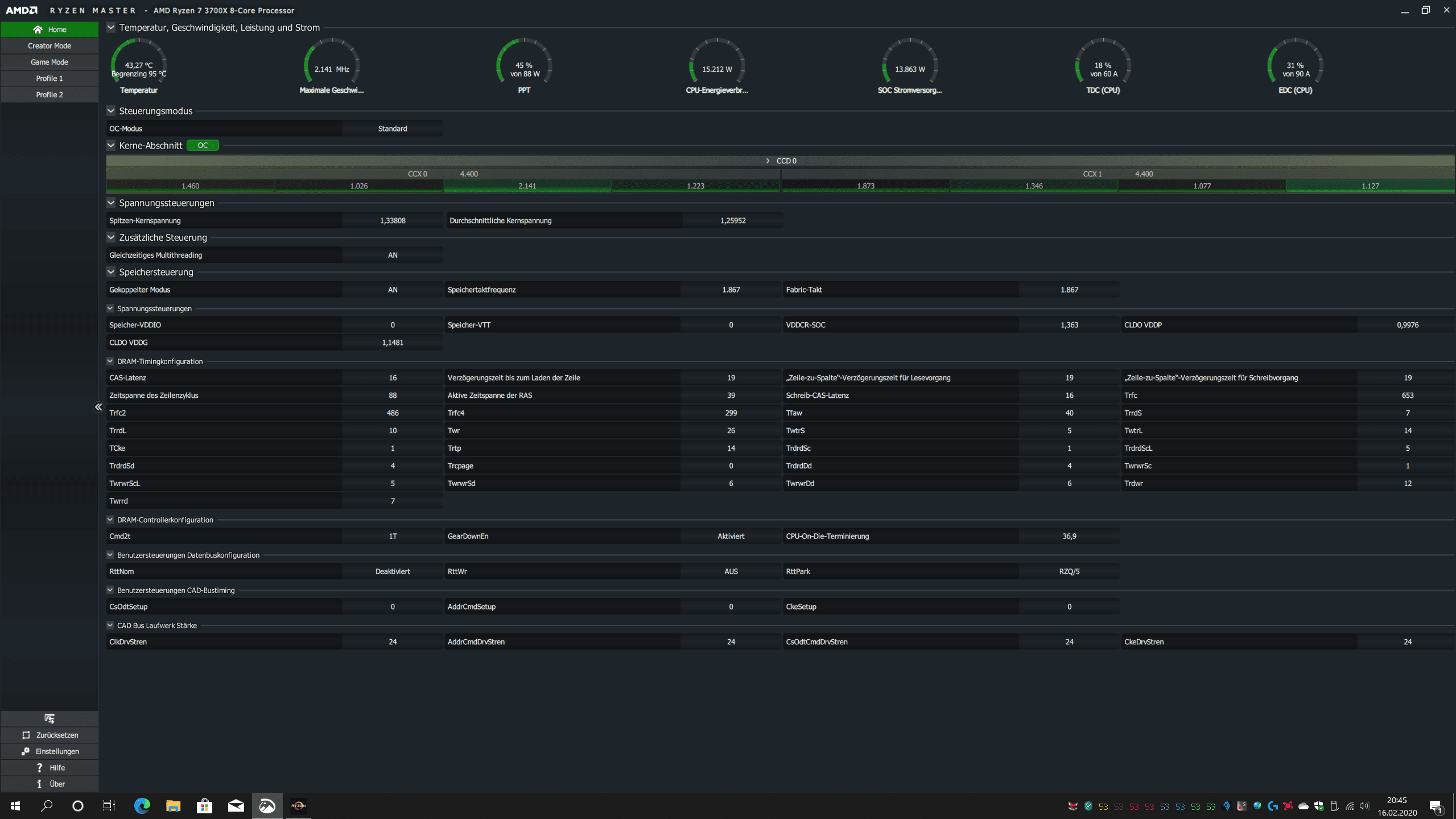Screen dimensions: 1456x819
Task: Open Hilfe in the sidebar
Action: click(50, 768)
